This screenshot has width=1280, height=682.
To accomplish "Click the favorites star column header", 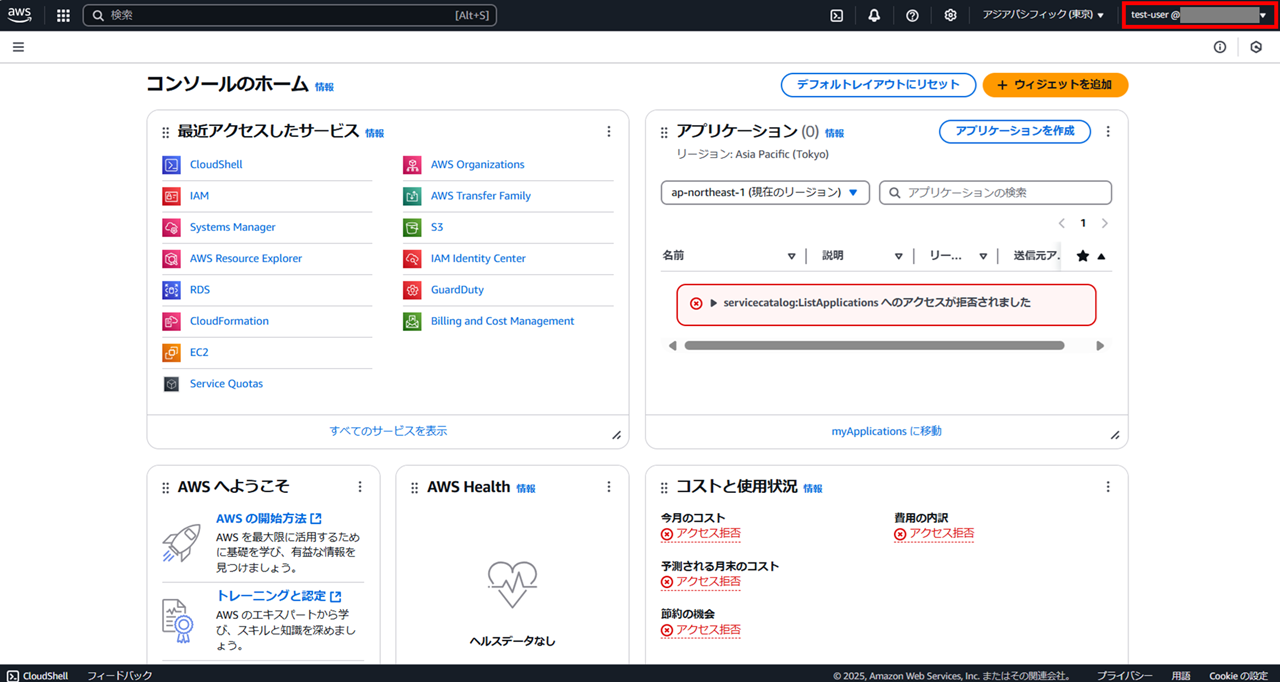I will 1083,256.
